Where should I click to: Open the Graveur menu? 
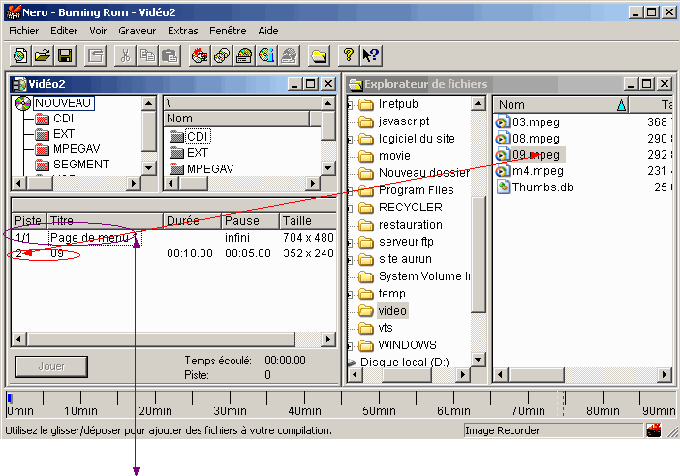137,31
